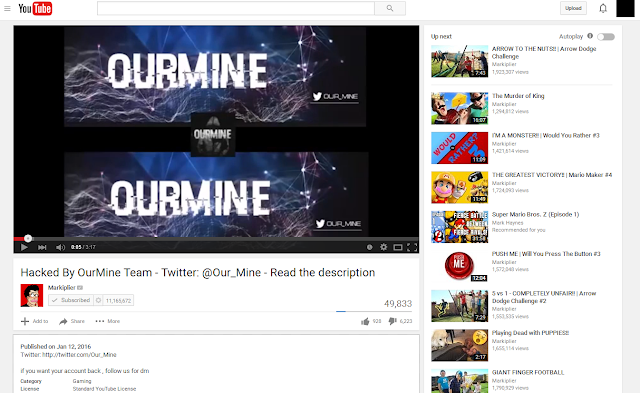
Task: Click the search magnifier button
Action: 390,8
